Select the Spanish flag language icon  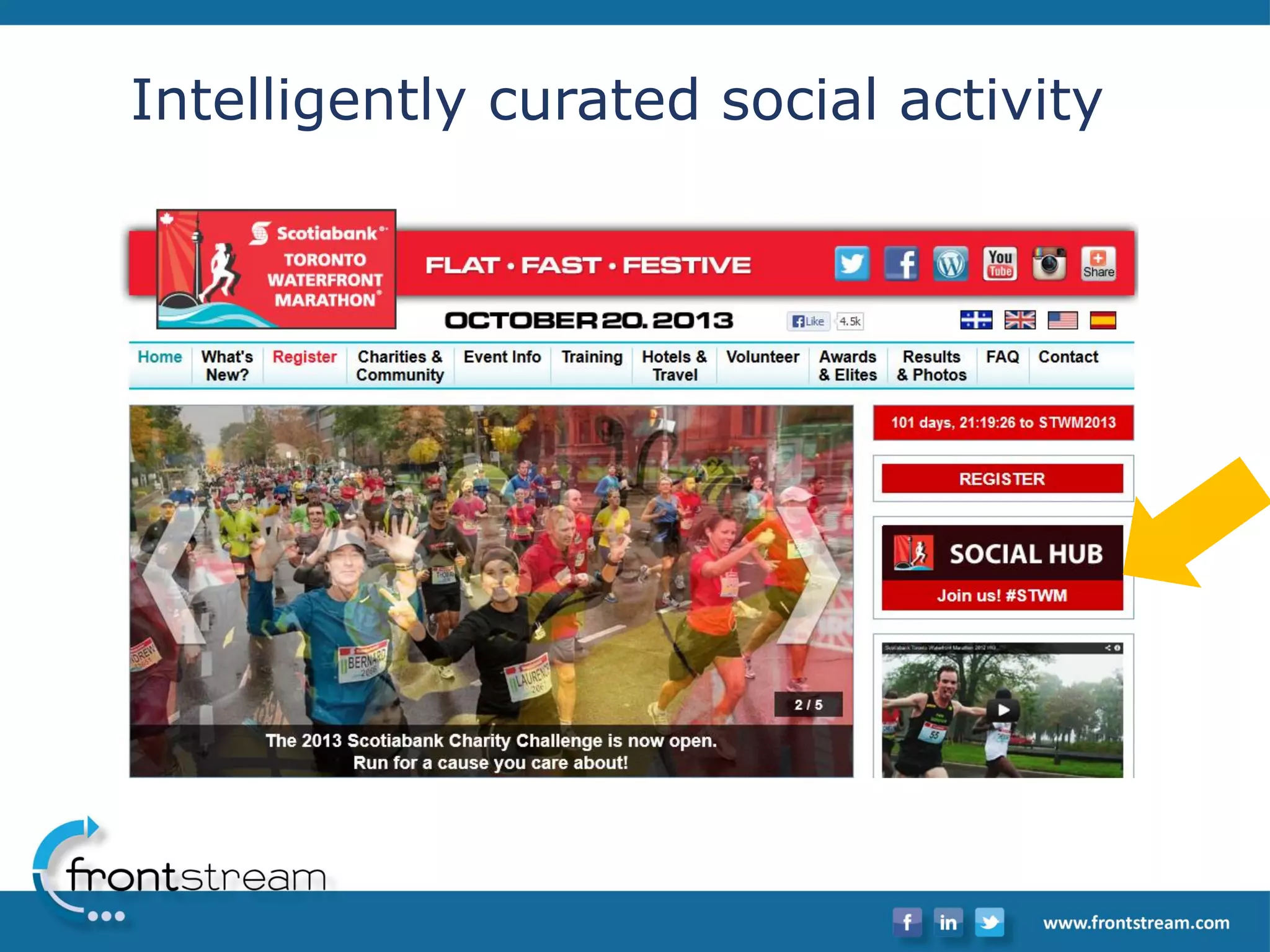pos(1103,320)
